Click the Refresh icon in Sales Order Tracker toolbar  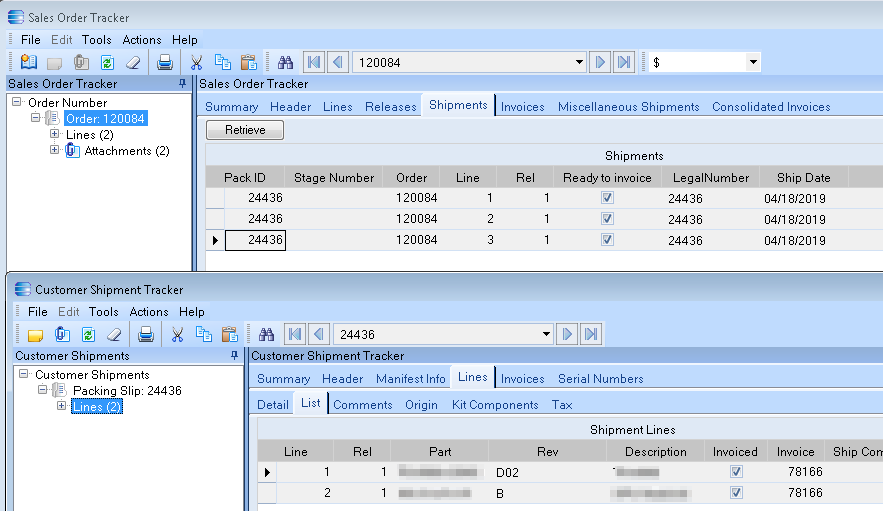108,62
